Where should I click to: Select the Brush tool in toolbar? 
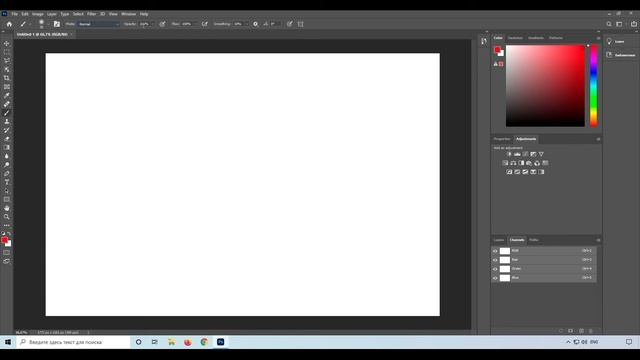[7, 113]
